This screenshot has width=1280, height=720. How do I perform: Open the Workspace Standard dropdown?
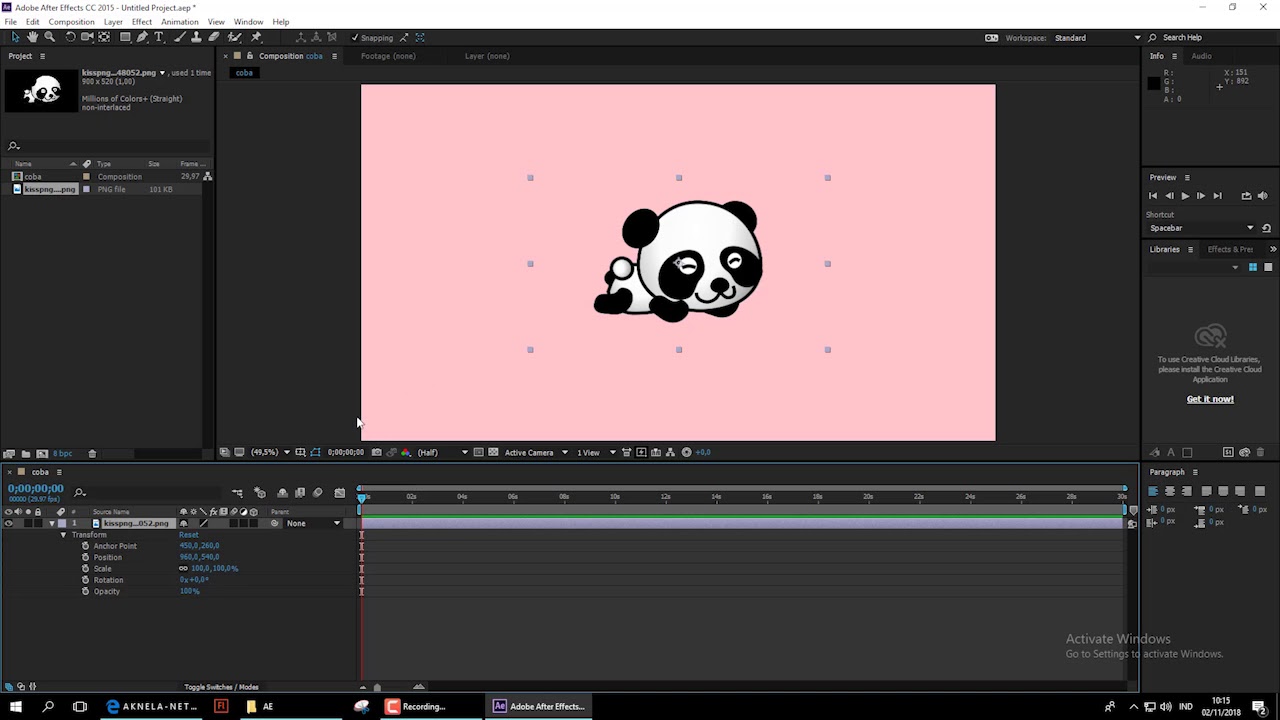pyautogui.click(x=1098, y=38)
